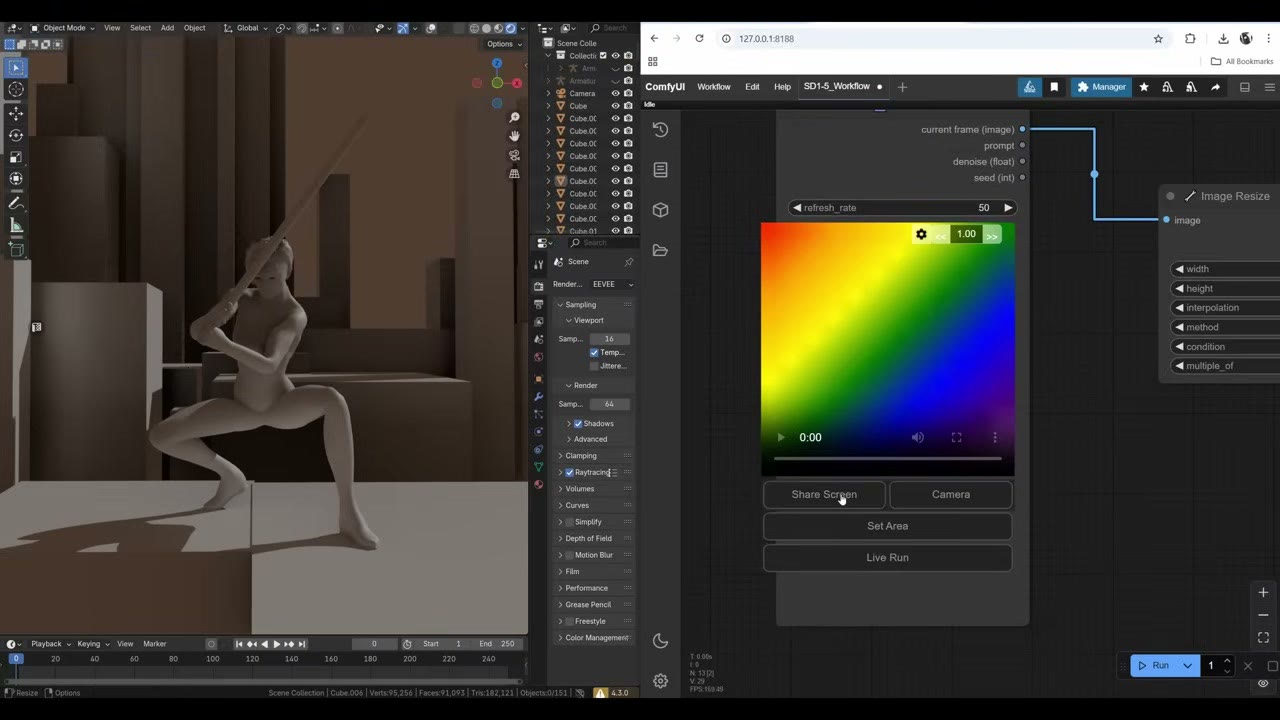Open ComfyUI settings gear in sidebar
The image size is (1280, 720).
coord(660,681)
